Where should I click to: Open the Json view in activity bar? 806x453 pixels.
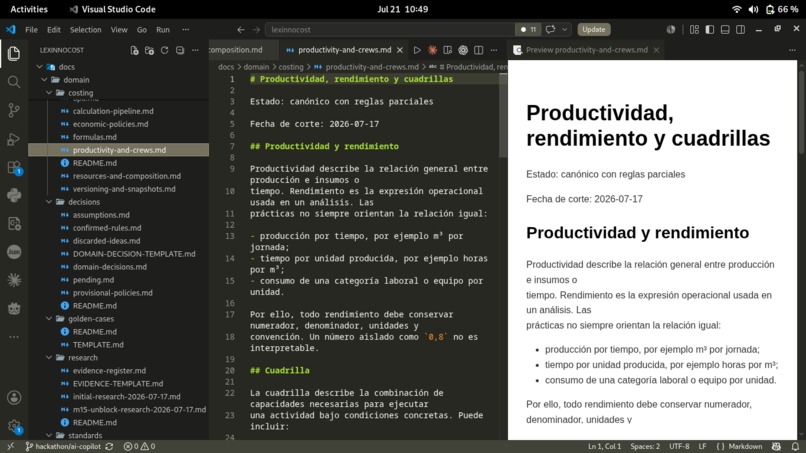[x=14, y=252]
